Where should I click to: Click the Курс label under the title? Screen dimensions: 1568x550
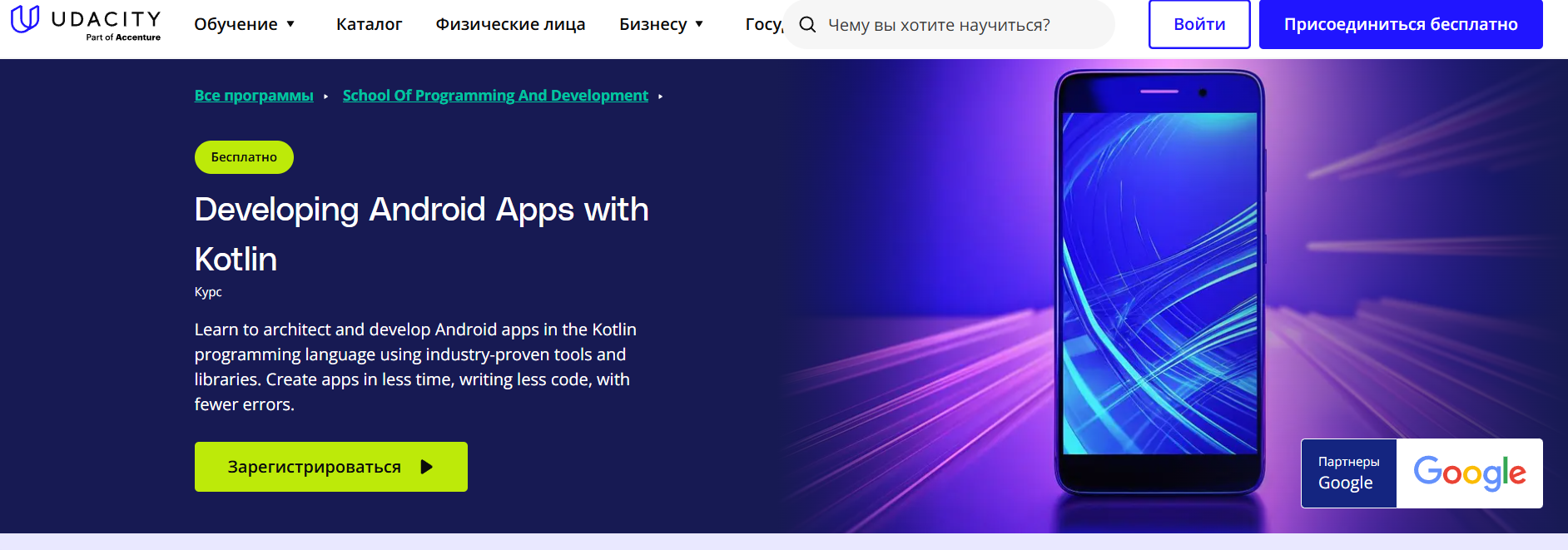tap(208, 292)
